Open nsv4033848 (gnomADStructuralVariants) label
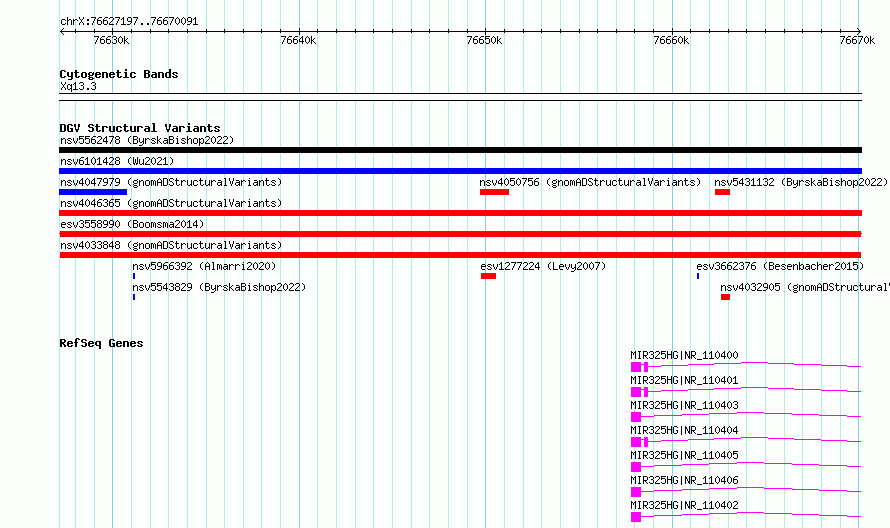 pyautogui.click(x=171, y=245)
